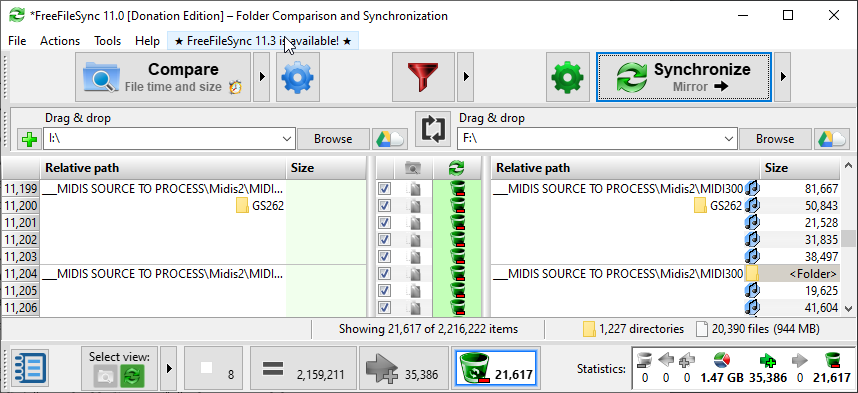Toggle create-right filter showing 35,386
The image size is (858, 393).
click(405, 368)
